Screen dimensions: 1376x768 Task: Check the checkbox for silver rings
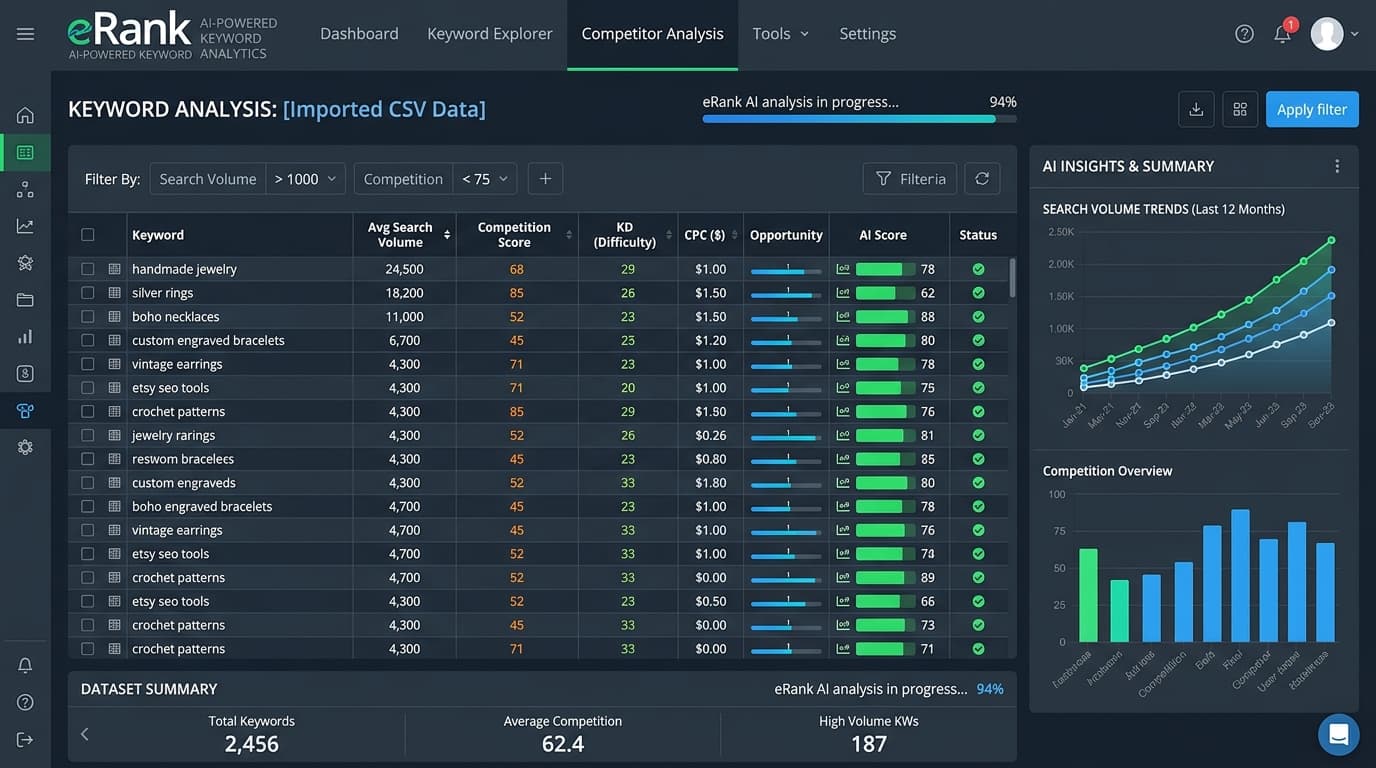(x=88, y=292)
